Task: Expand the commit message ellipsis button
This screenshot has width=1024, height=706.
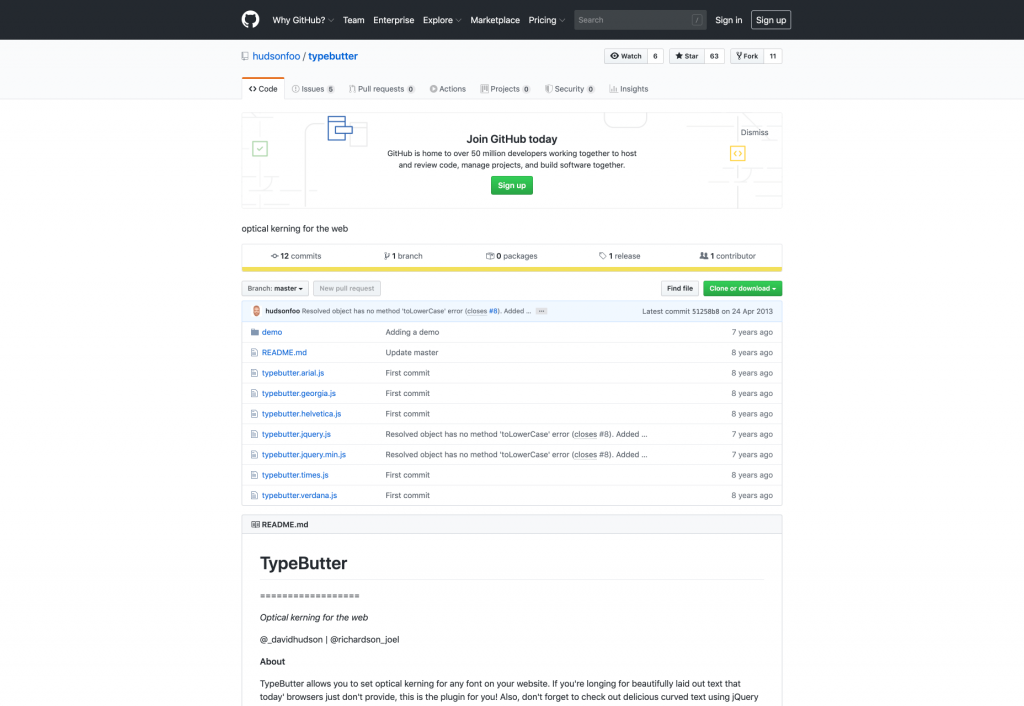Action: pyautogui.click(x=541, y=311)
